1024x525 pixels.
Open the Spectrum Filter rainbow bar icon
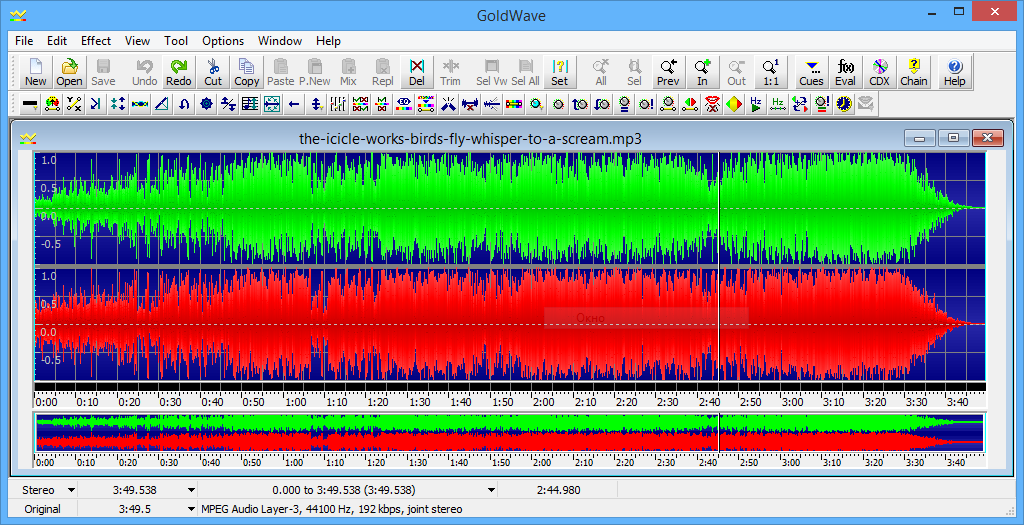(515, 104)
